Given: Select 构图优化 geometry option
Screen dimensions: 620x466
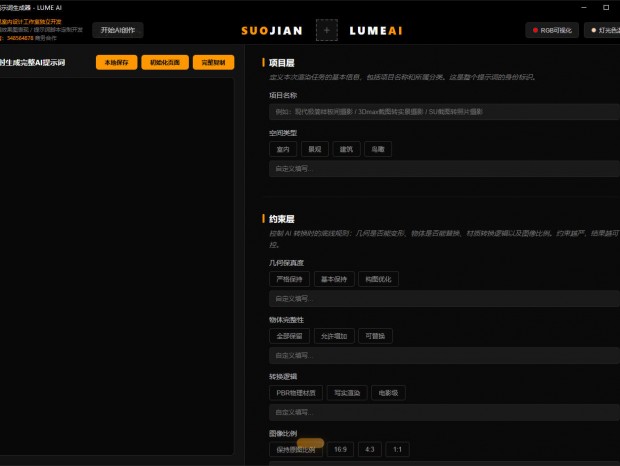Looking at the screenshot, I should 378,279.
